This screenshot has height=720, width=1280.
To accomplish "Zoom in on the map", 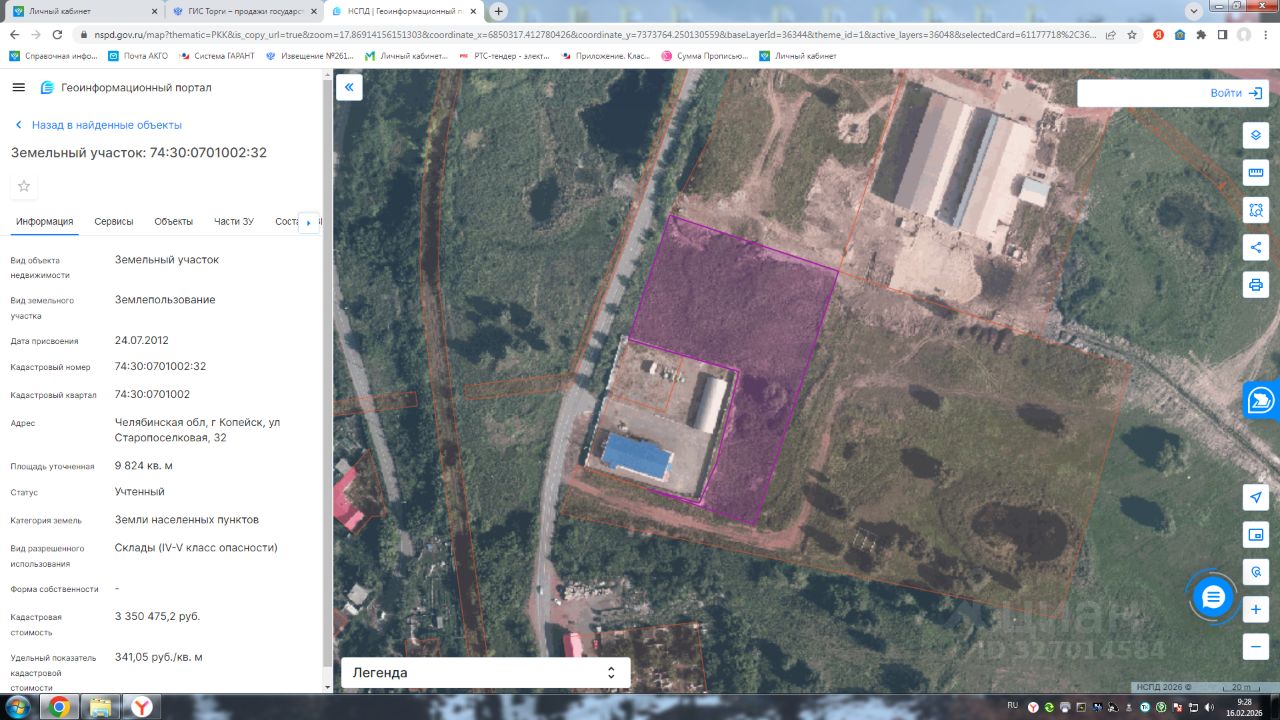I will (1256, 609).
